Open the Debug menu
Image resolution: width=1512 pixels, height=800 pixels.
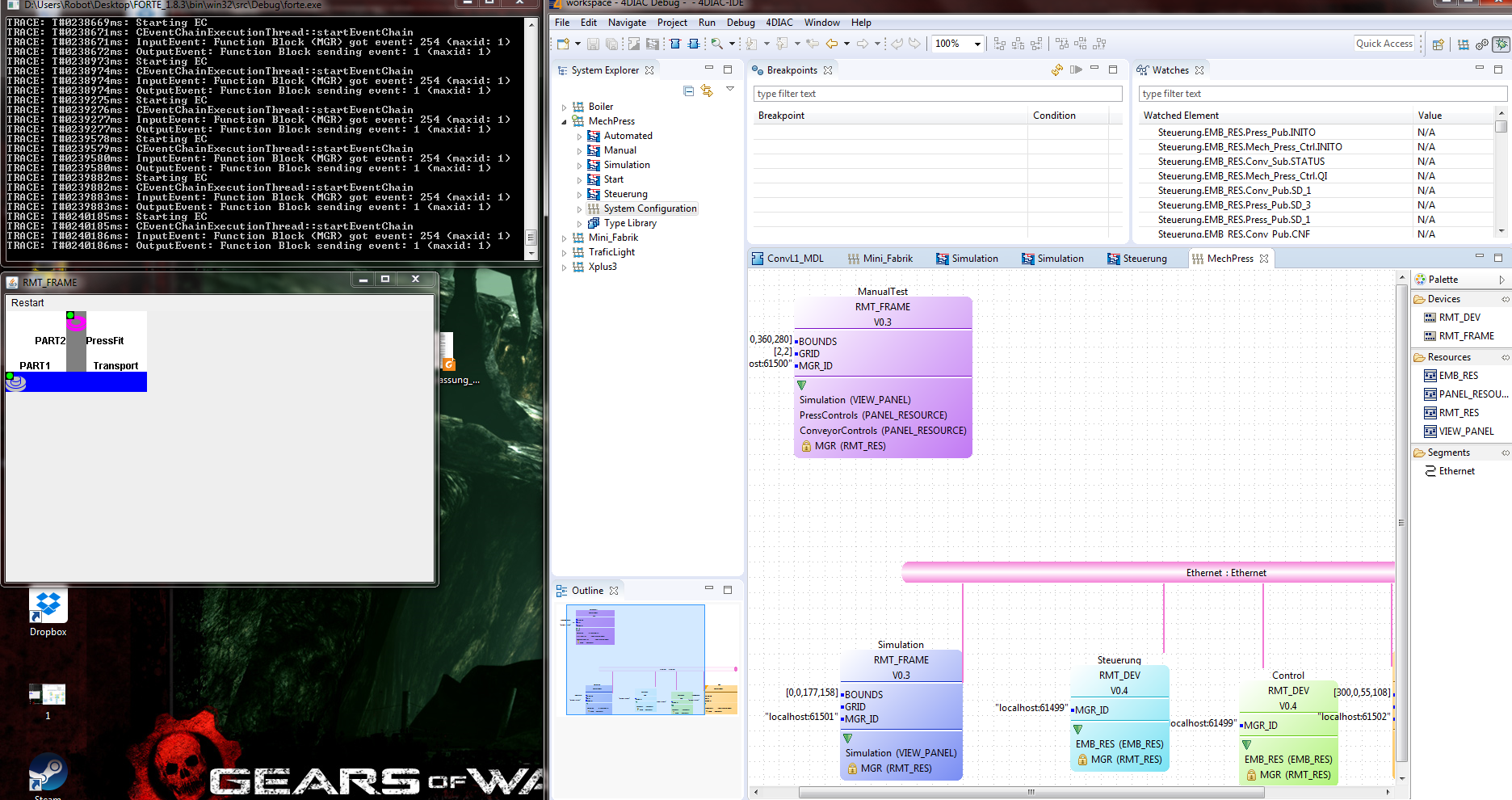coord(741,23)
